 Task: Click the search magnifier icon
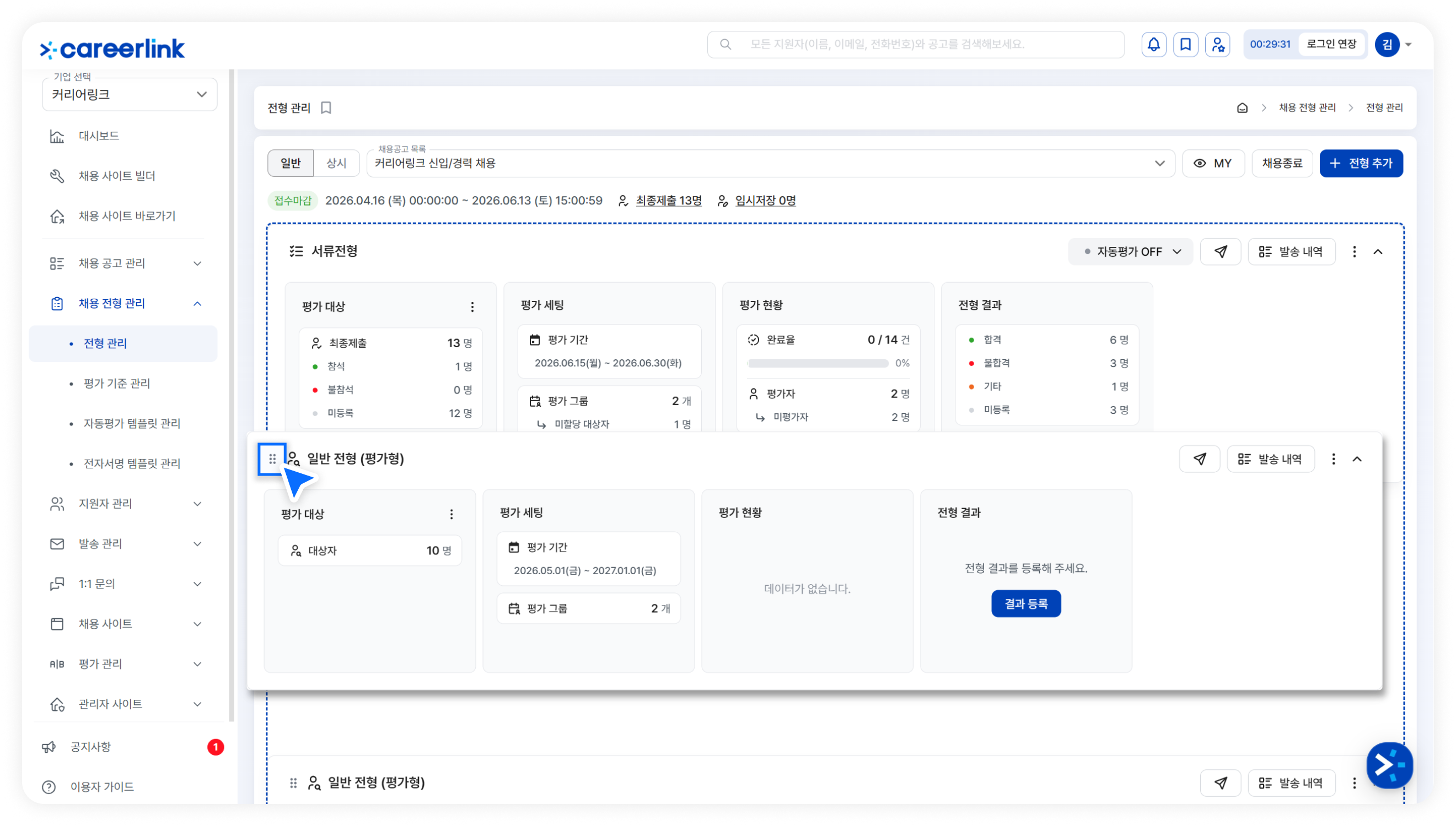725,44
